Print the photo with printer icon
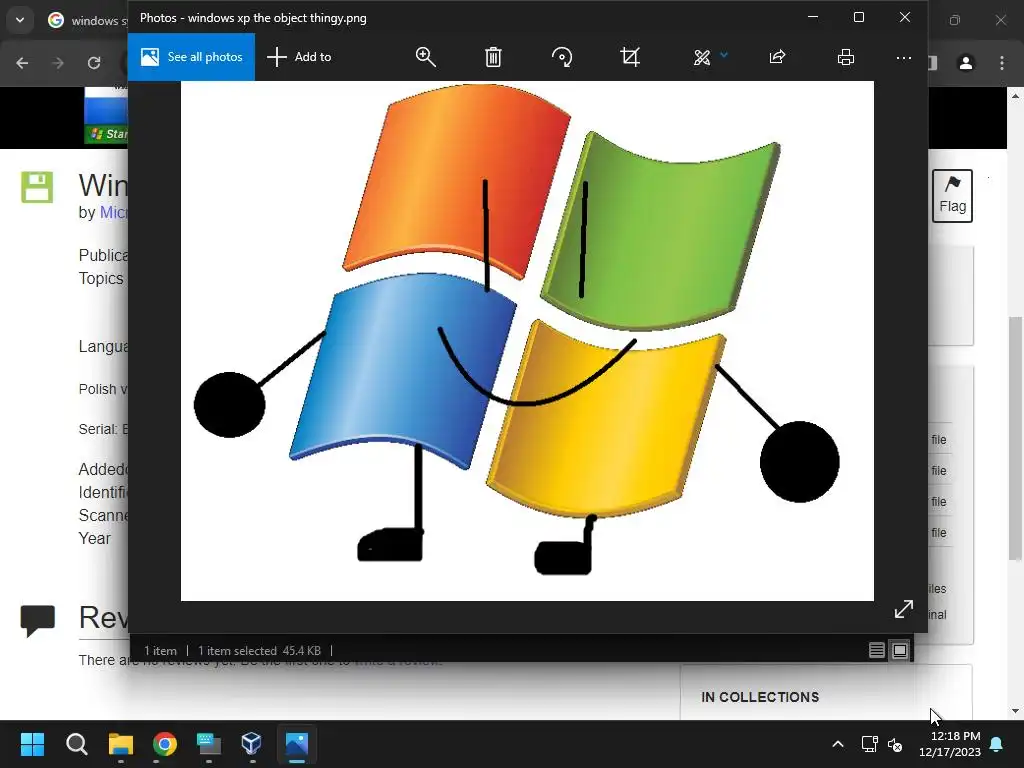This screenshot has height=768, width=1024. pyautogui.click(x=846, y=57)
